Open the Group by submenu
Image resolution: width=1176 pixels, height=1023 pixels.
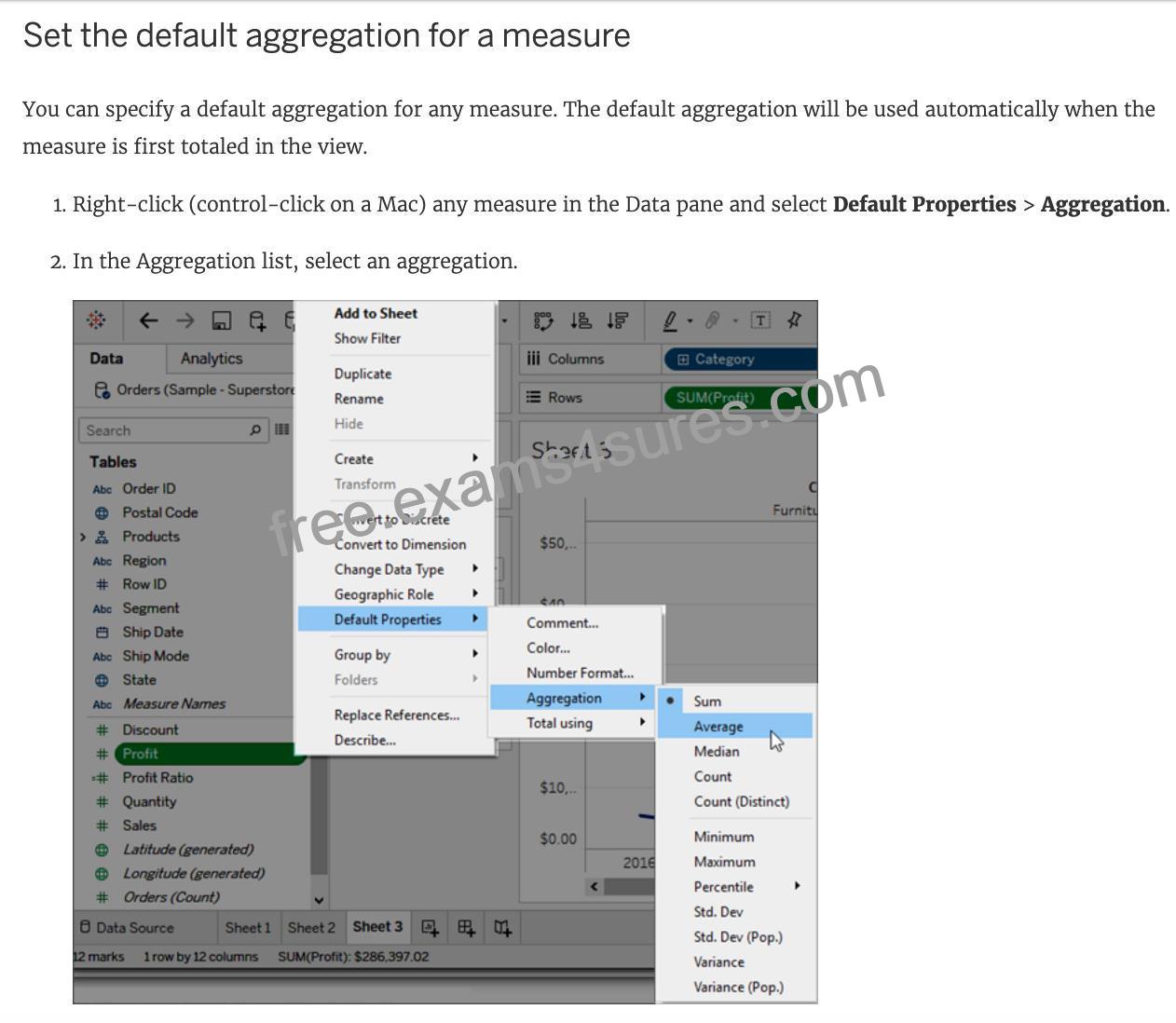point(392,655)
